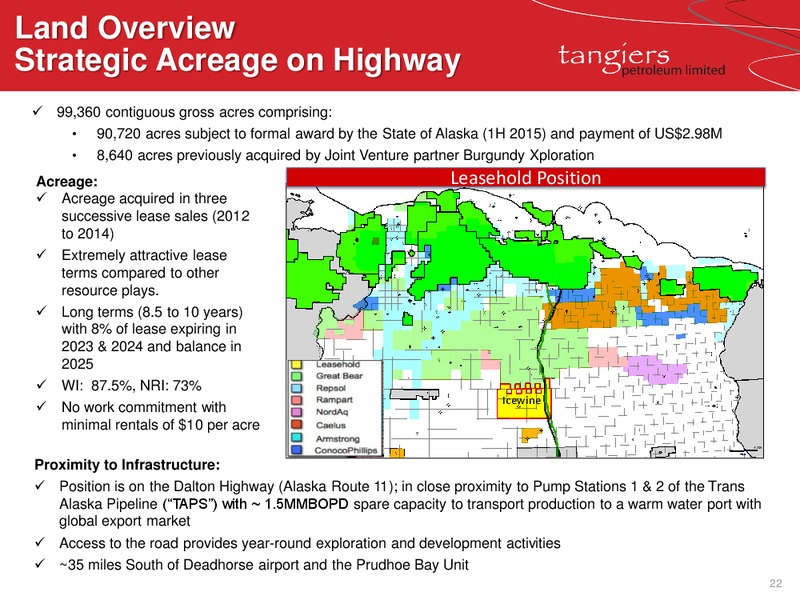The width and height of the screenshot is (800, 600).
Task: Click the Leasehold yellow legend swatch
Action: click(x=295, y=364)
